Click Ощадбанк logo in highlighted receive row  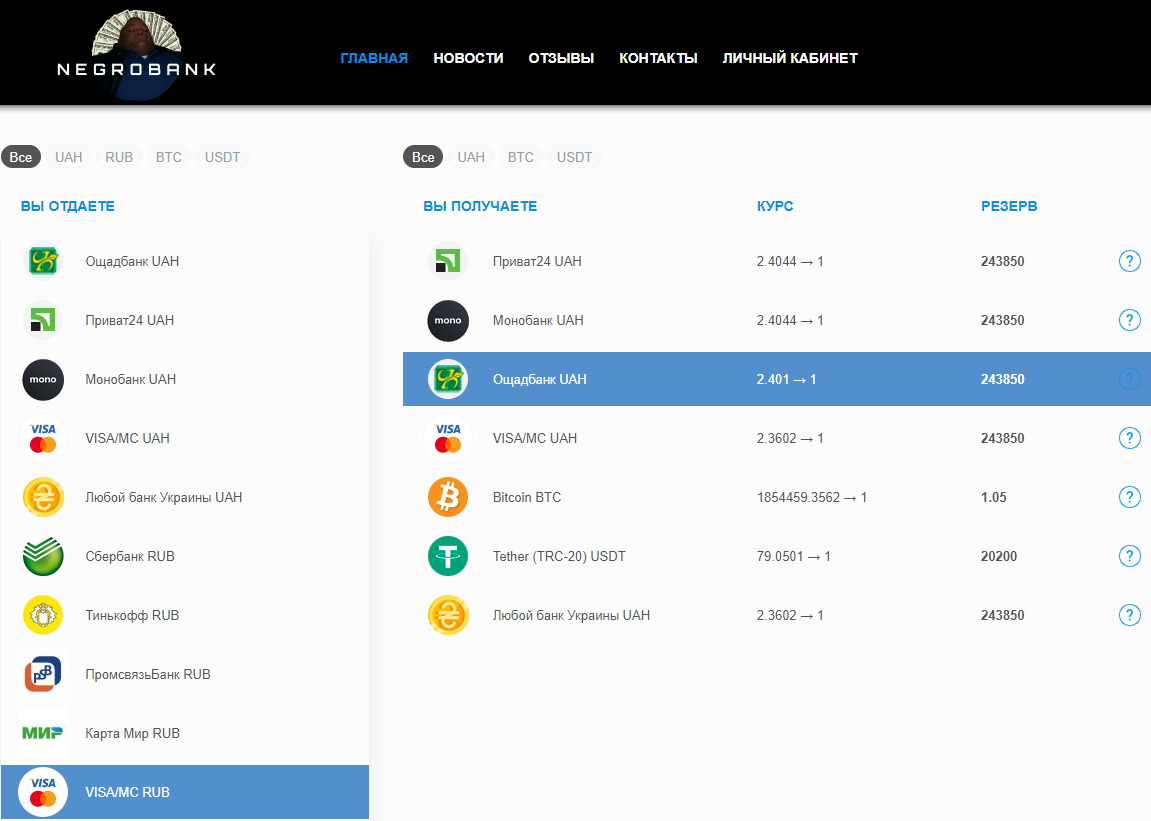coord(448,380)
